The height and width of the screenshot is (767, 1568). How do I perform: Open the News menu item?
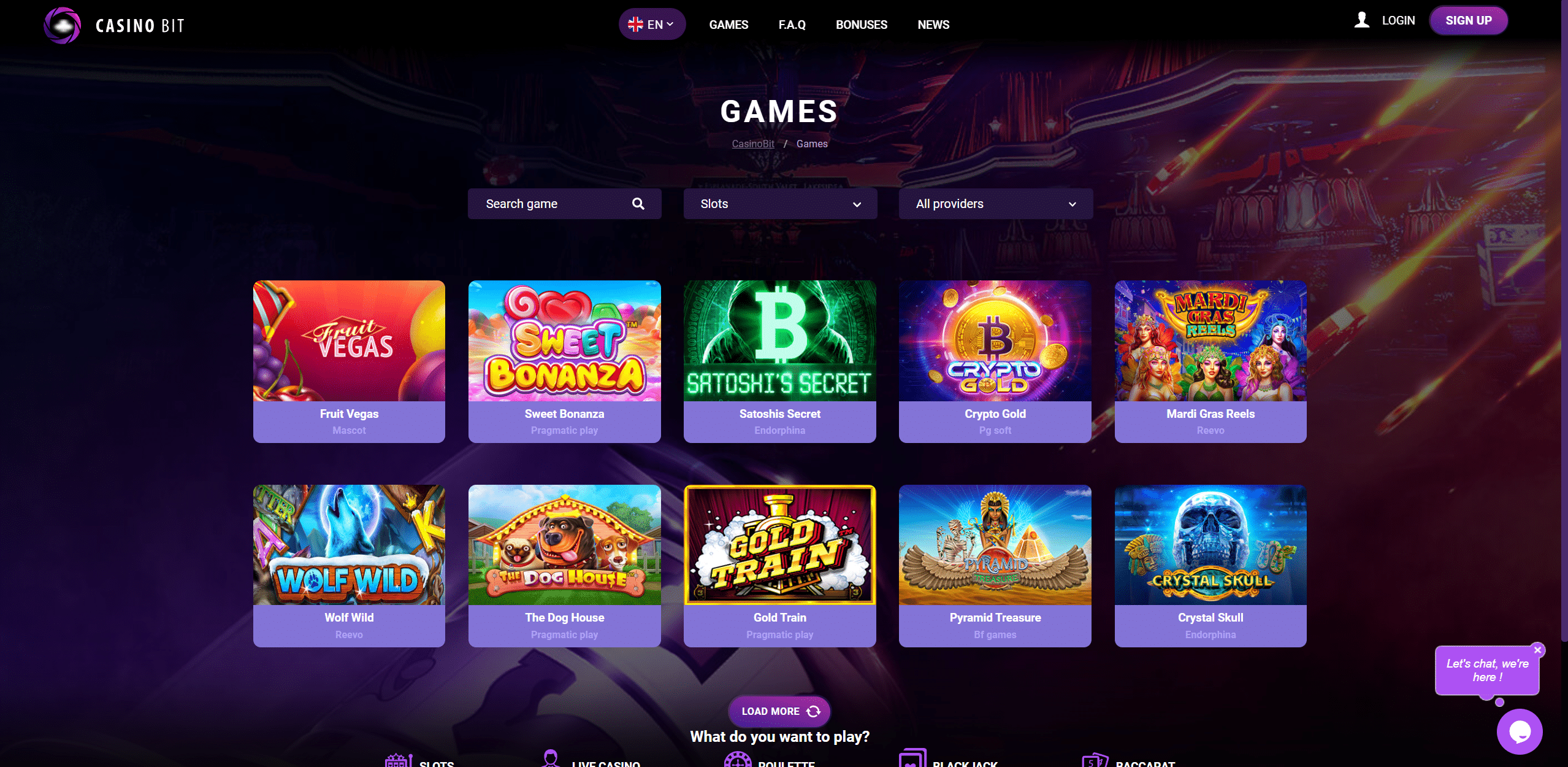coord(933,25)
